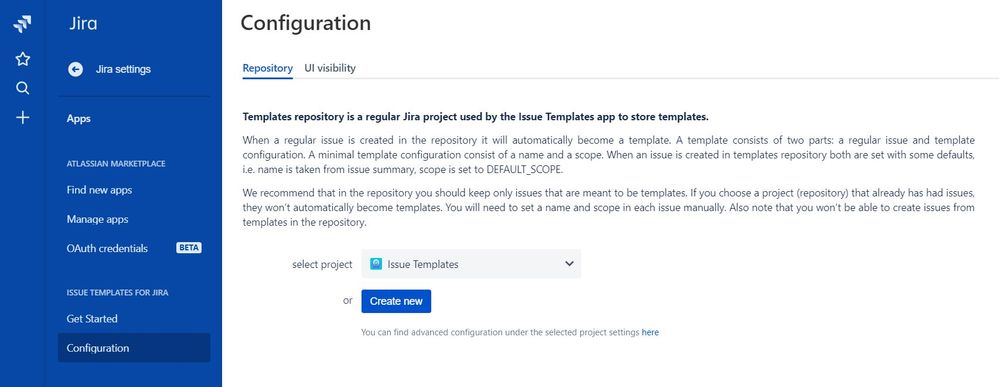Click the Jira logo icon
The width and height of the screenshot is (999, 387).
click(22, 24)
